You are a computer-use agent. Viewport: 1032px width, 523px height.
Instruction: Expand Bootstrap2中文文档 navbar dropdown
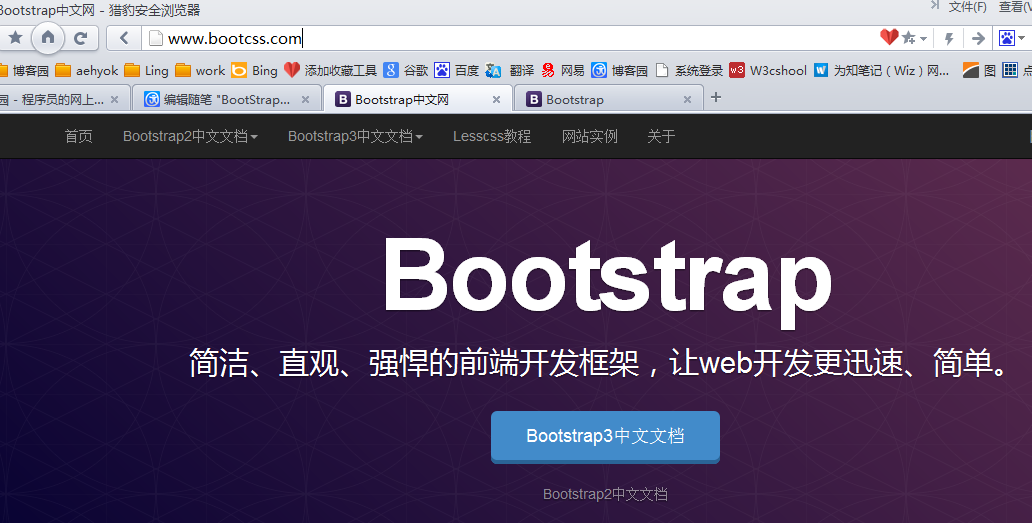[190, 136]
